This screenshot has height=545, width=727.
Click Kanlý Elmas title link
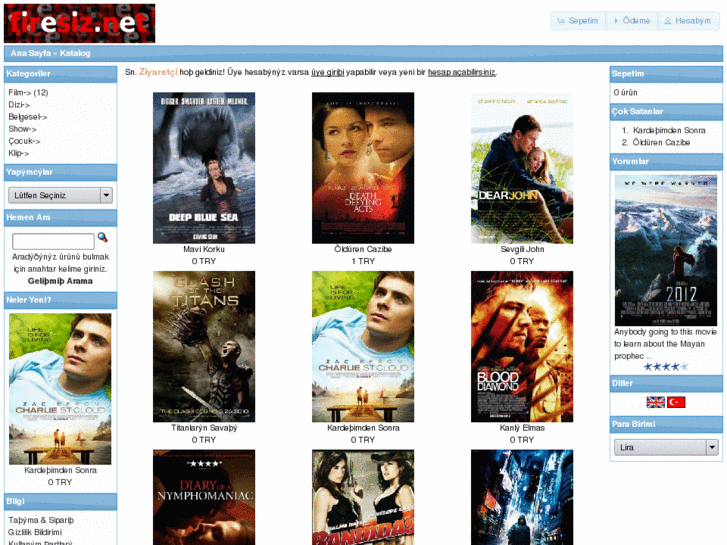point(522,428)
